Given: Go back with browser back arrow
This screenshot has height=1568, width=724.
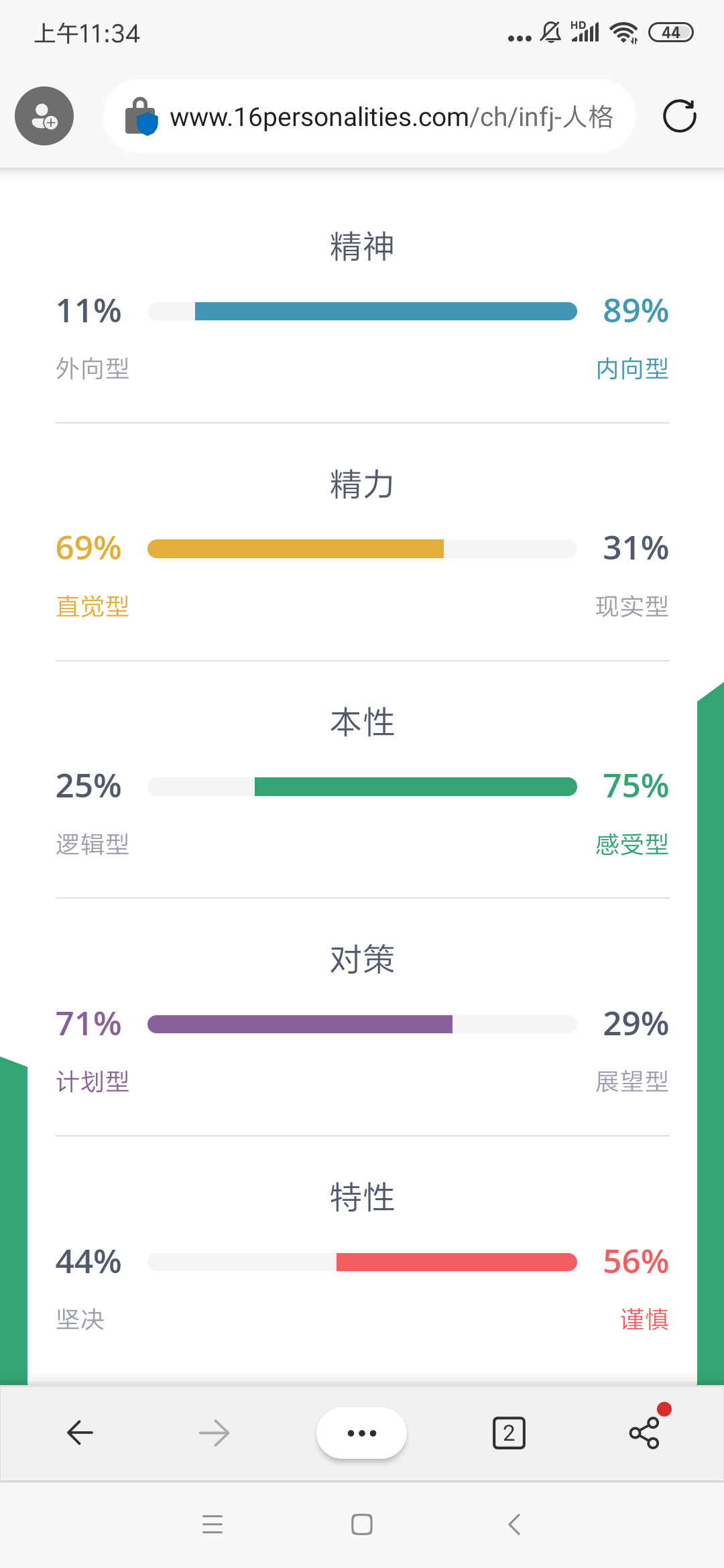Looking at the screenshot, I should click(80, 1433).
